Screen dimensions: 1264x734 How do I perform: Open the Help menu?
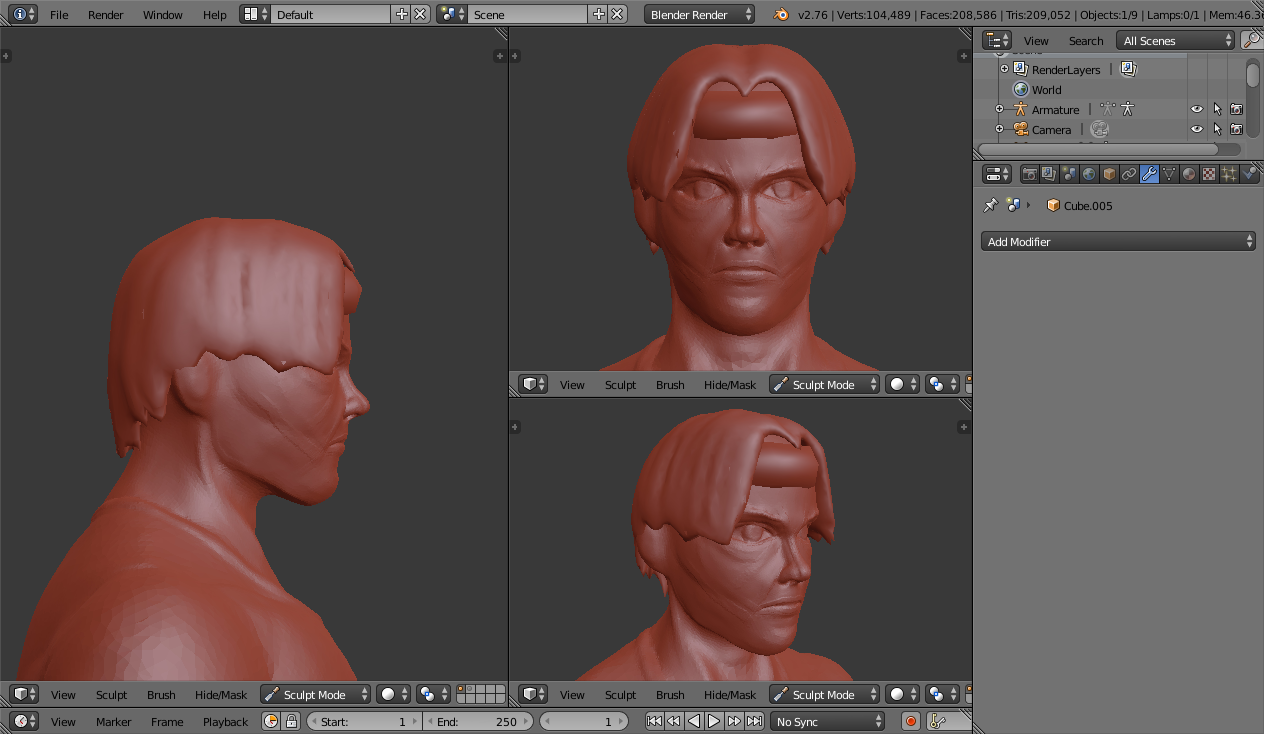[x=214, y=14]
